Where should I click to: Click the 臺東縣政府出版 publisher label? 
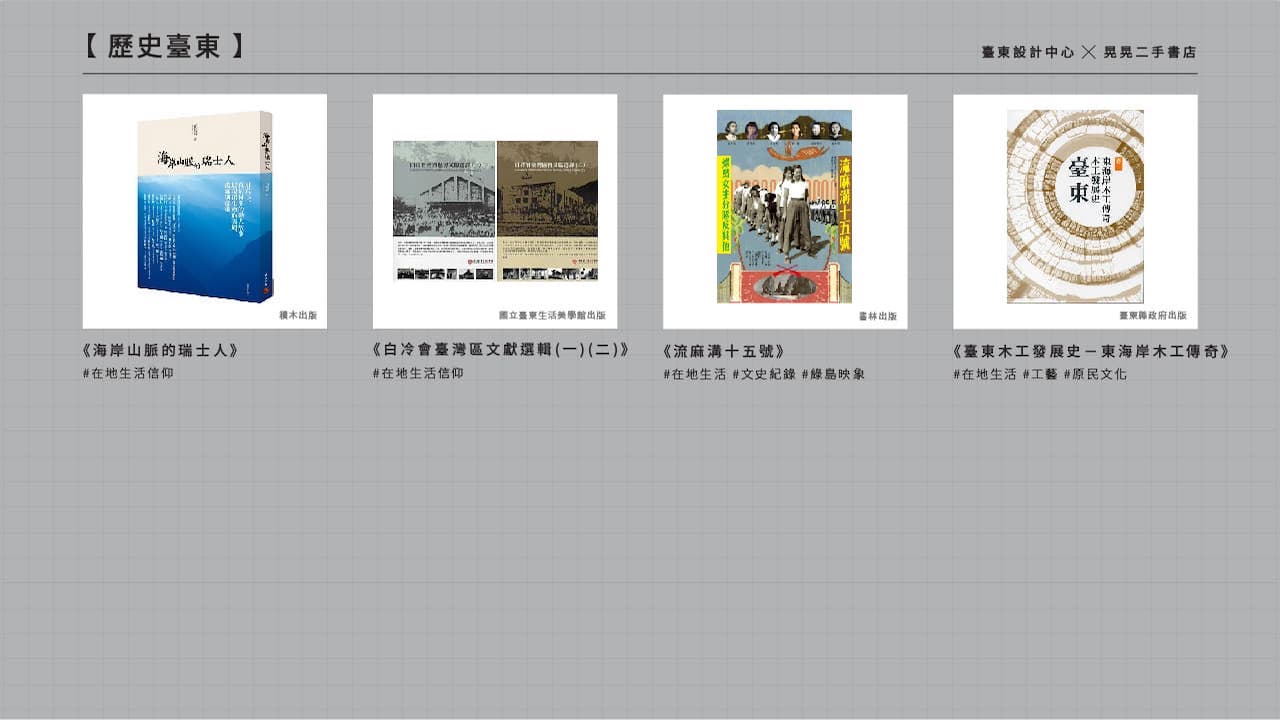(1153, 315)
